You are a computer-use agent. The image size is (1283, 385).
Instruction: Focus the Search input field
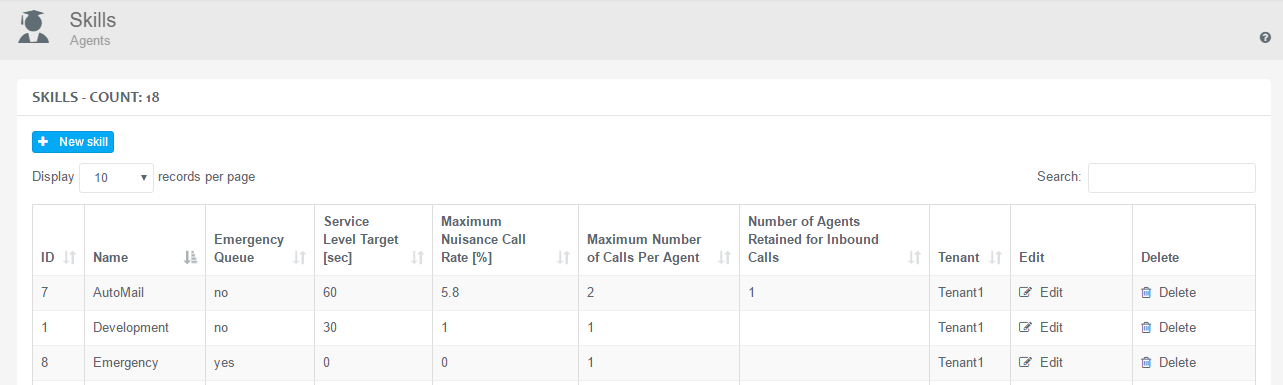click(x=1171, y=178)
